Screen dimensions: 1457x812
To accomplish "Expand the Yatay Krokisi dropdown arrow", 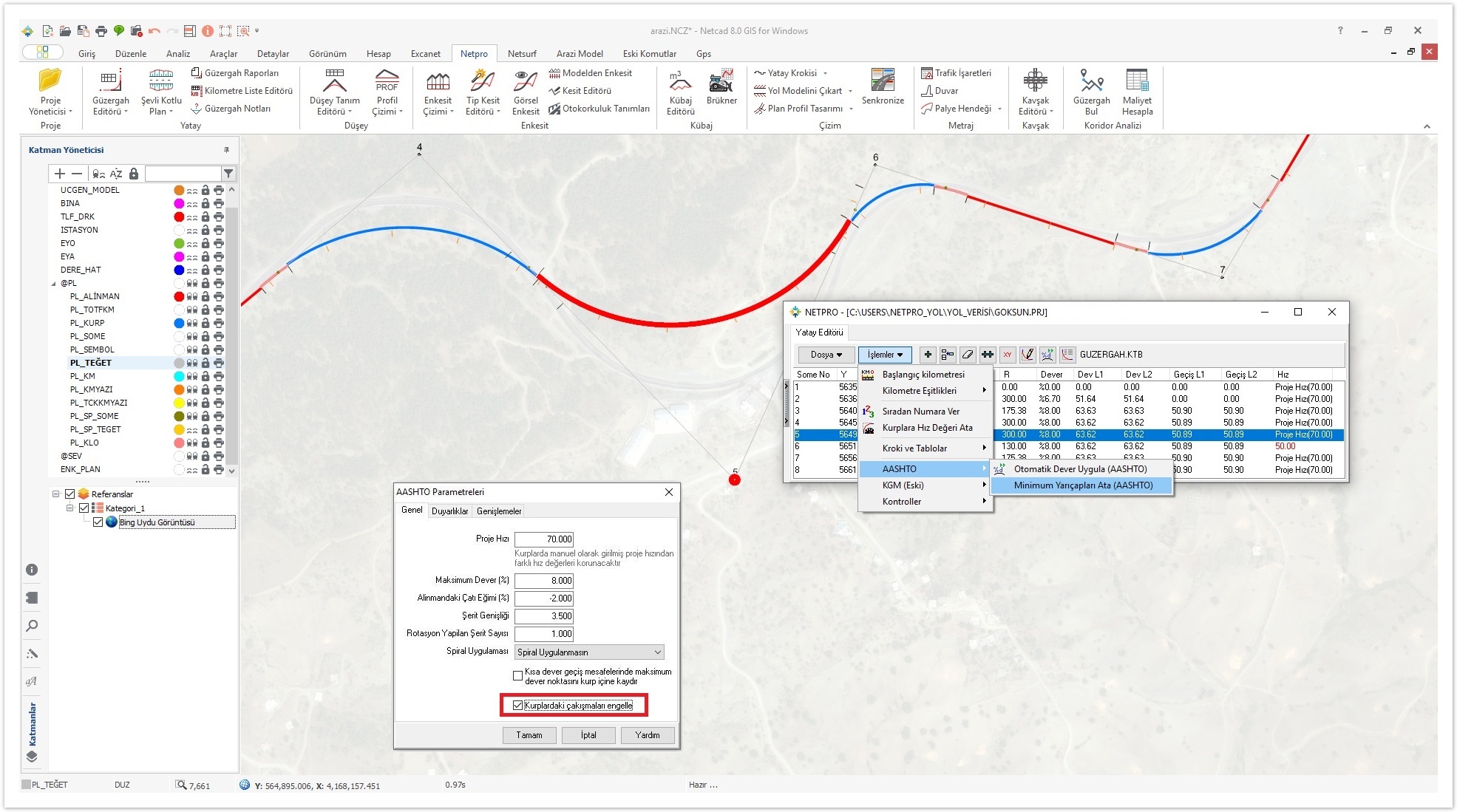I will point(825,73).
